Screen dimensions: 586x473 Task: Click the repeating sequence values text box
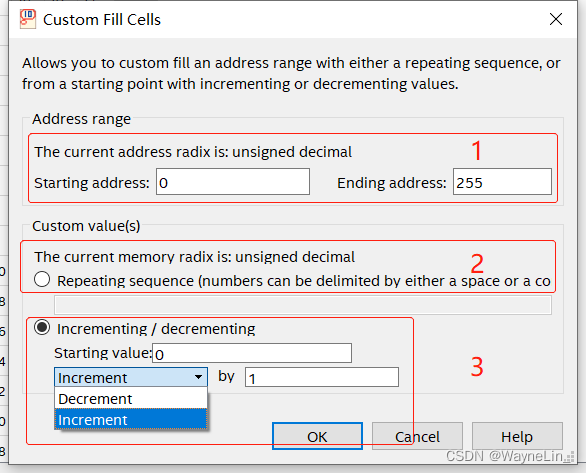click(303, 305)
